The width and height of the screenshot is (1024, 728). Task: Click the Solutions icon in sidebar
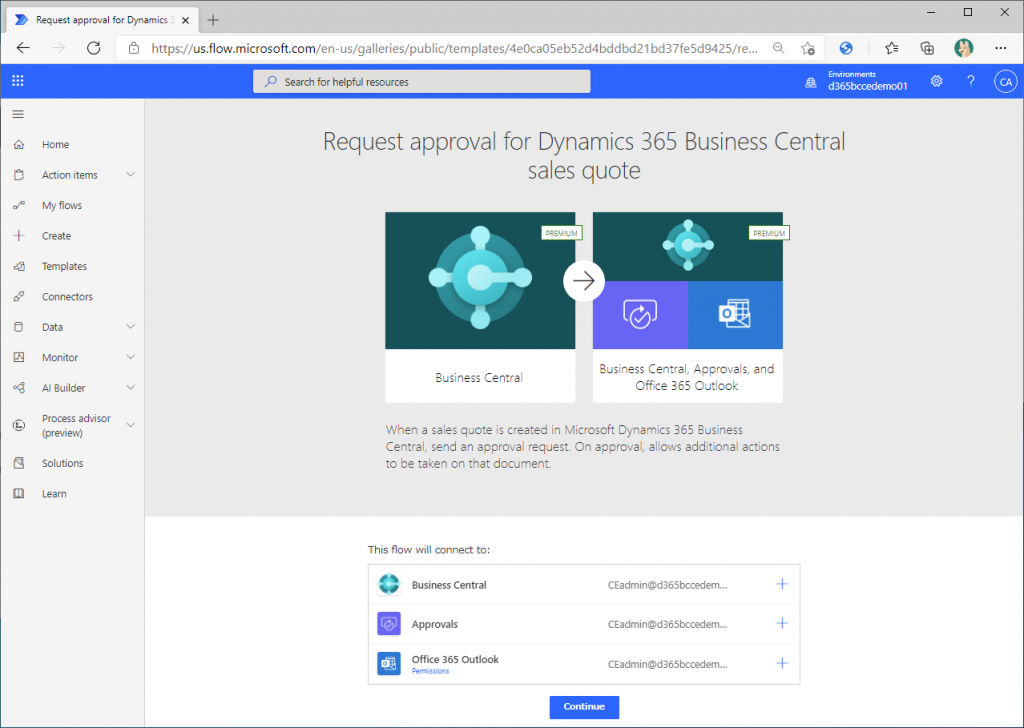coord(19,463)
